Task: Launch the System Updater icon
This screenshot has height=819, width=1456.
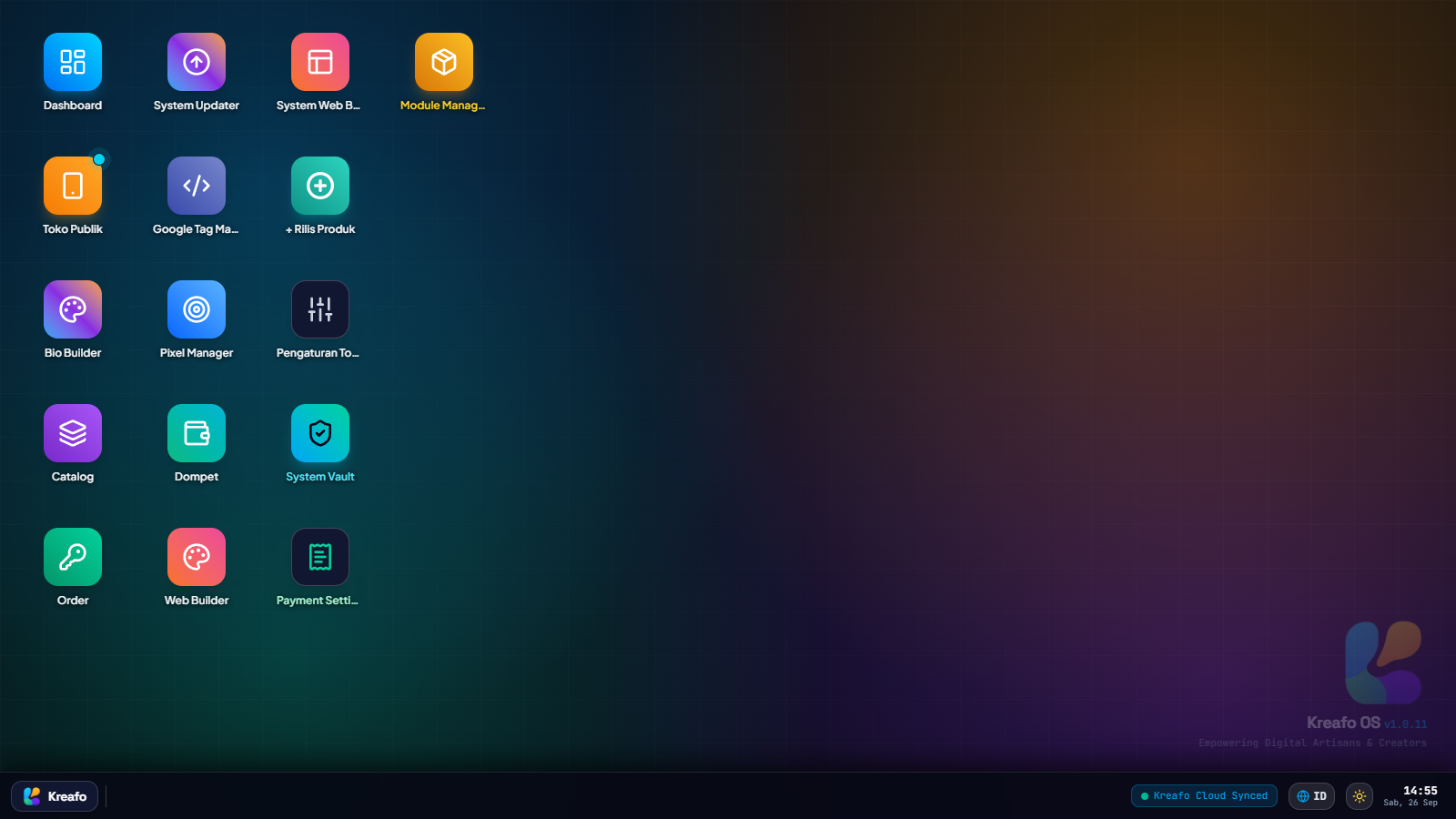Action: click(x=197, y=62)
